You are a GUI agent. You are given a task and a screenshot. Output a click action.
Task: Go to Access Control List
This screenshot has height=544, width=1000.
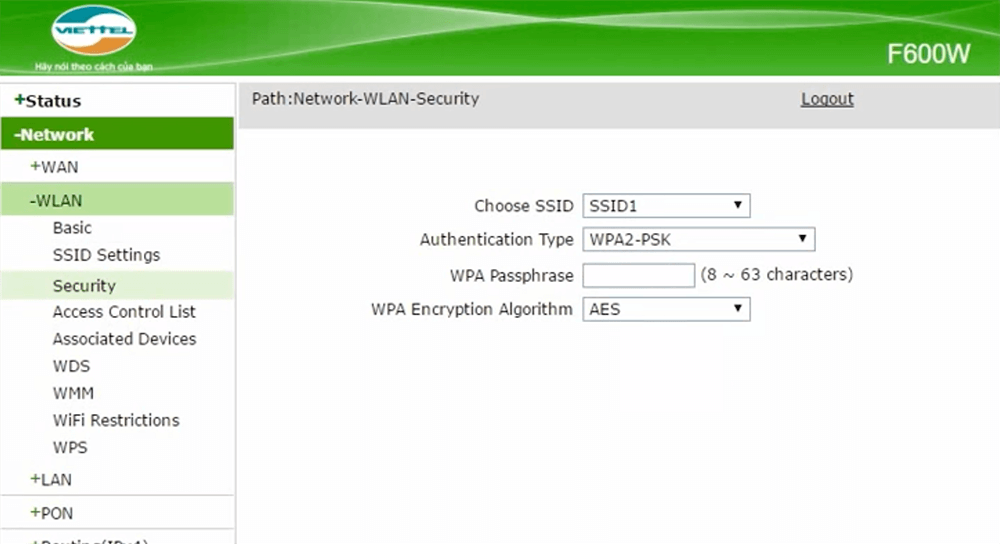pos(124,312)
